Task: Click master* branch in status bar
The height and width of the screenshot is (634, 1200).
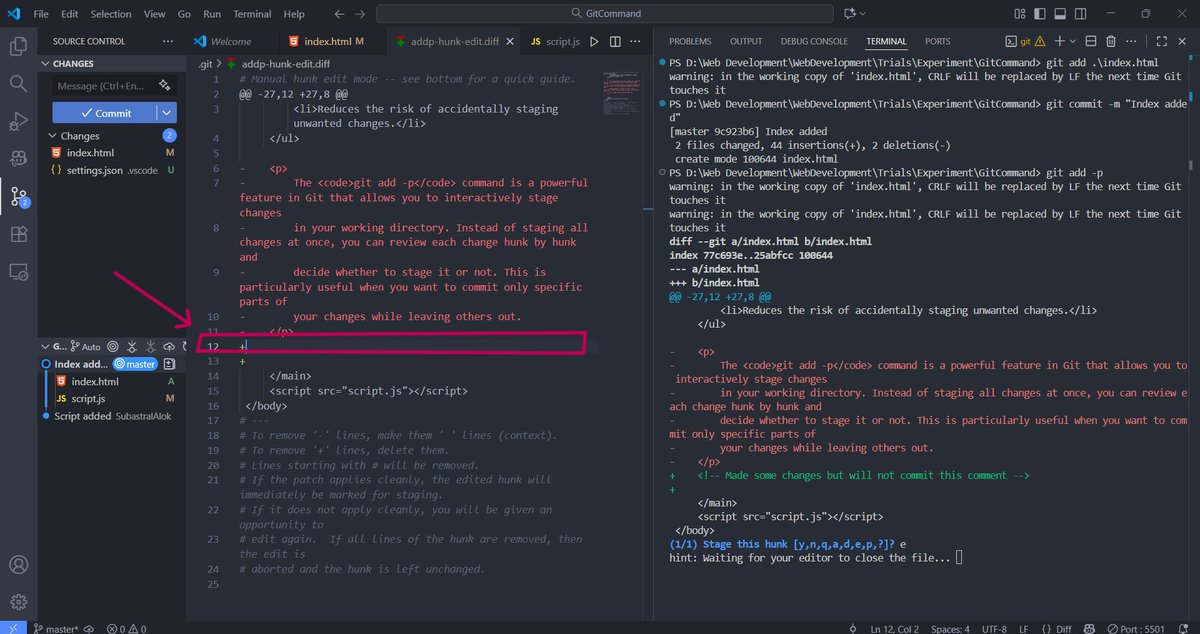Action: (55, 629)
